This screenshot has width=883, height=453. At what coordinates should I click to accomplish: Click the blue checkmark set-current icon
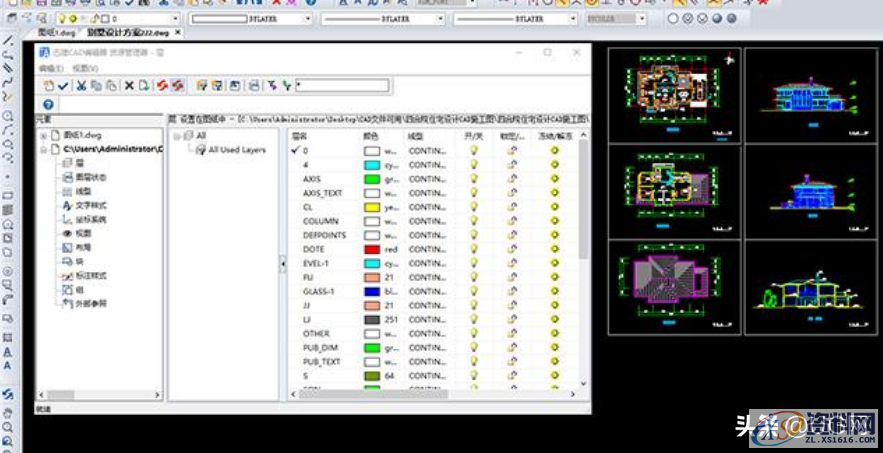(x=63, y=86)
